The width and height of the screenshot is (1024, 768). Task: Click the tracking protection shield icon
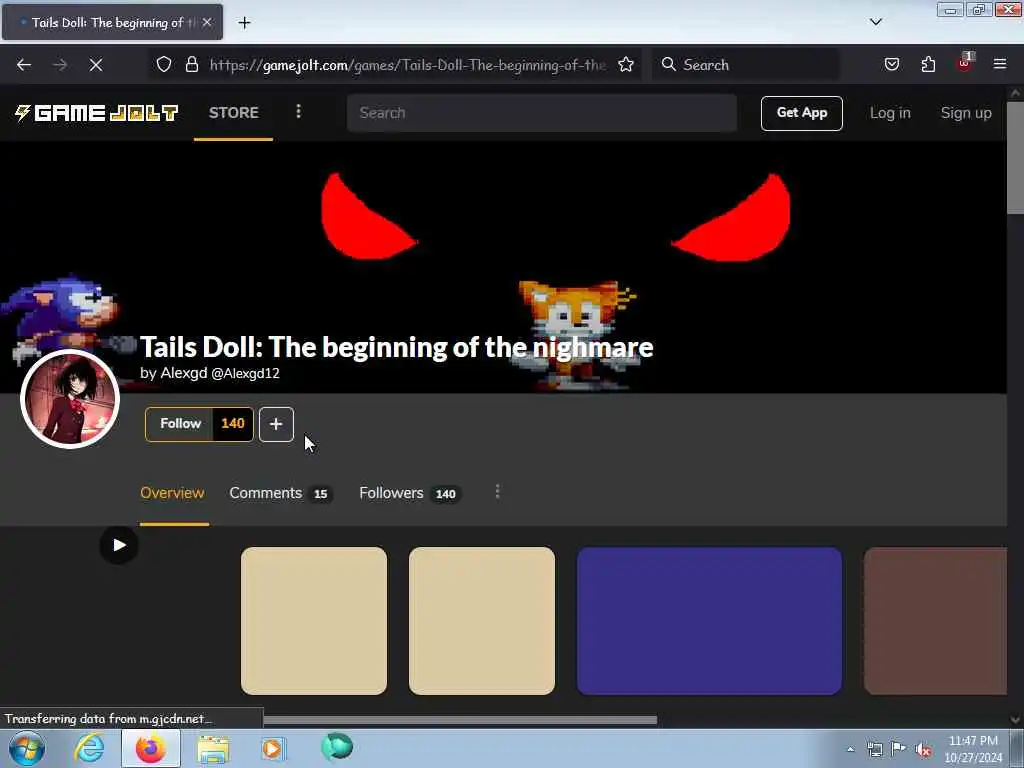[164, 65]
